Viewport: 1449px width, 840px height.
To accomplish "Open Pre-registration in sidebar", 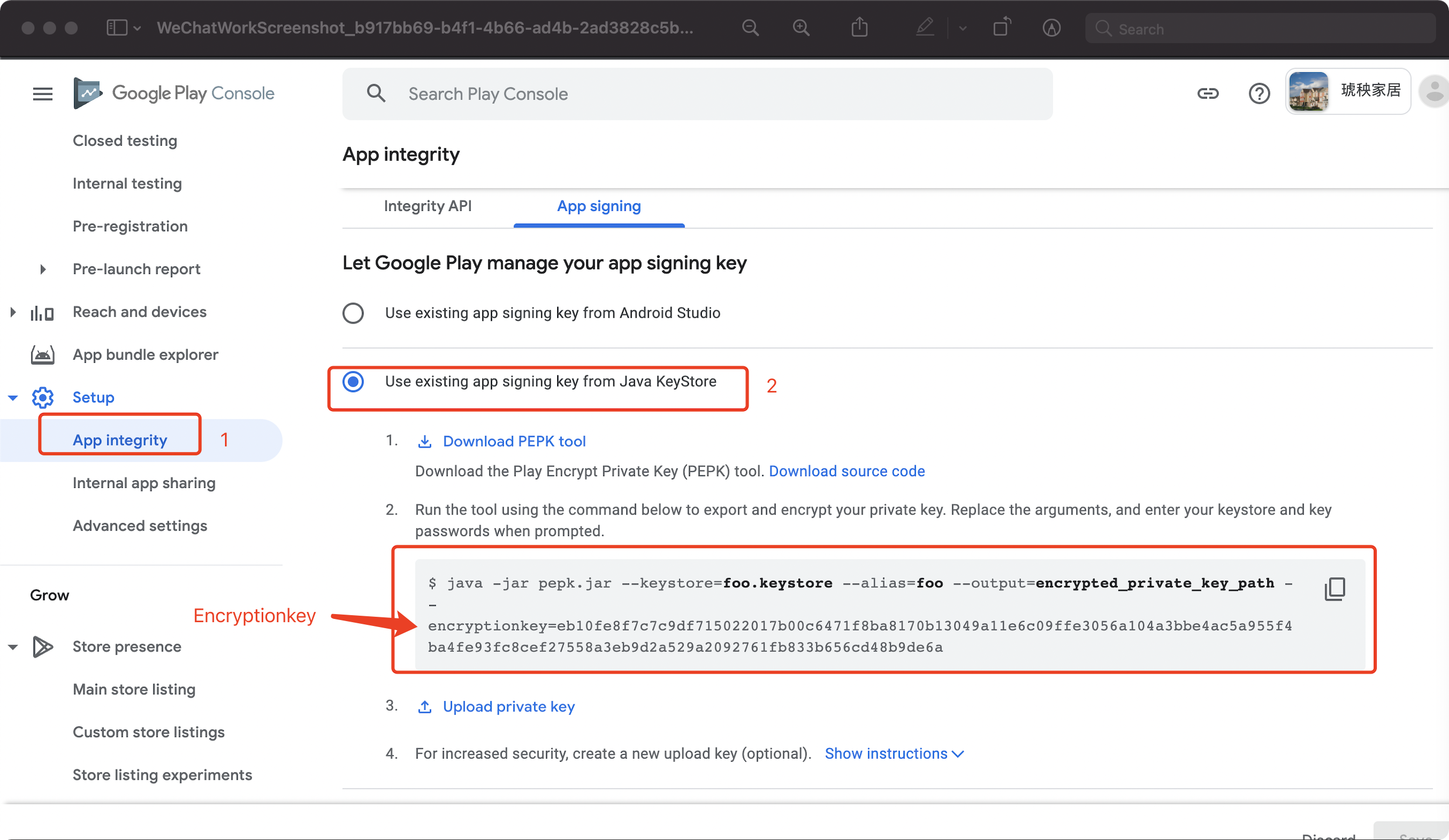I will tap(130, 226).
